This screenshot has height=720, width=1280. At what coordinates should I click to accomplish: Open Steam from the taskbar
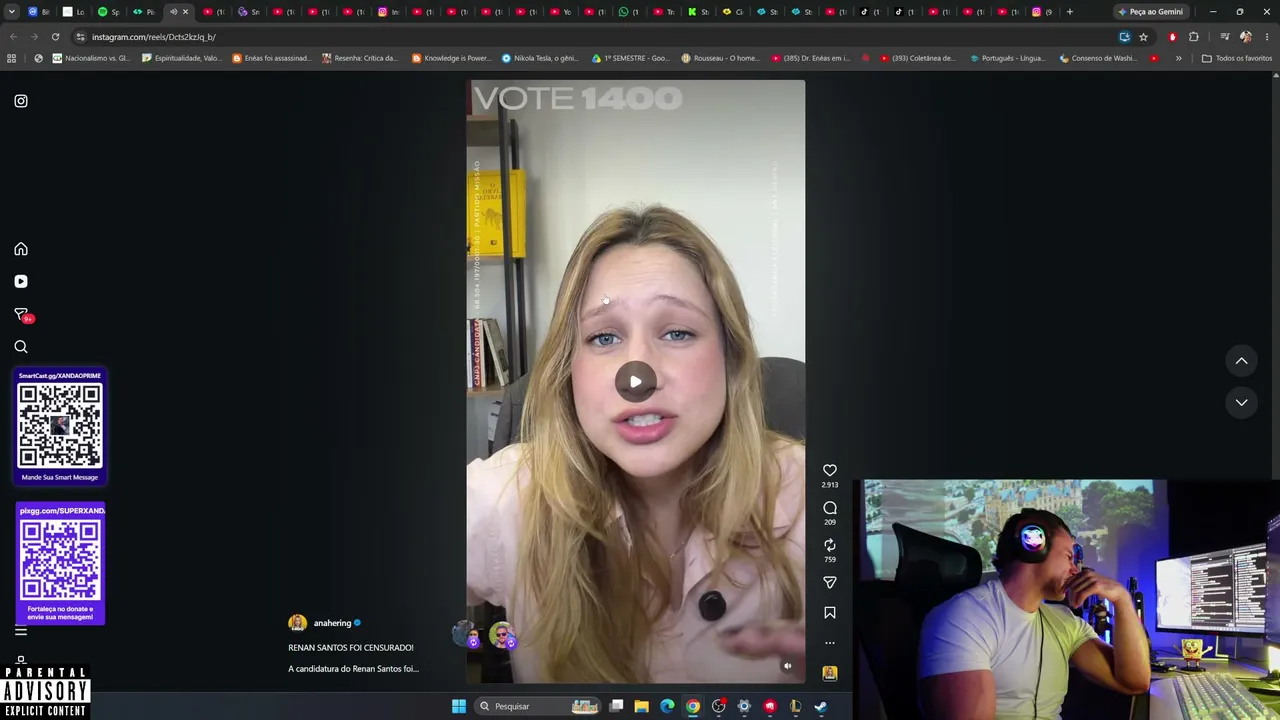click(x=821, y=706)
